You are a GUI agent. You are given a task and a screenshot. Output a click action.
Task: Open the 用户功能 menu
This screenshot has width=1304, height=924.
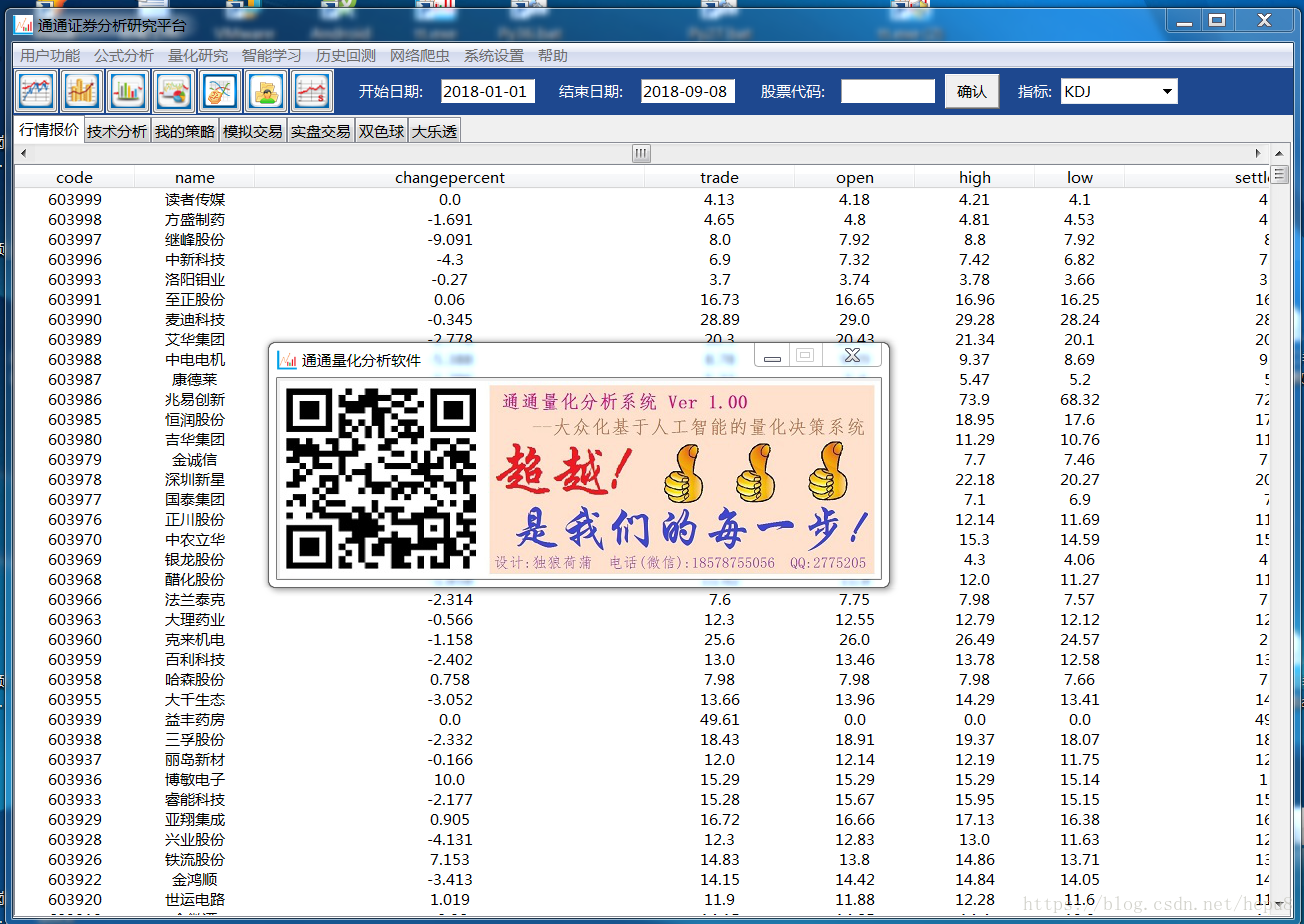pos(50,56)
